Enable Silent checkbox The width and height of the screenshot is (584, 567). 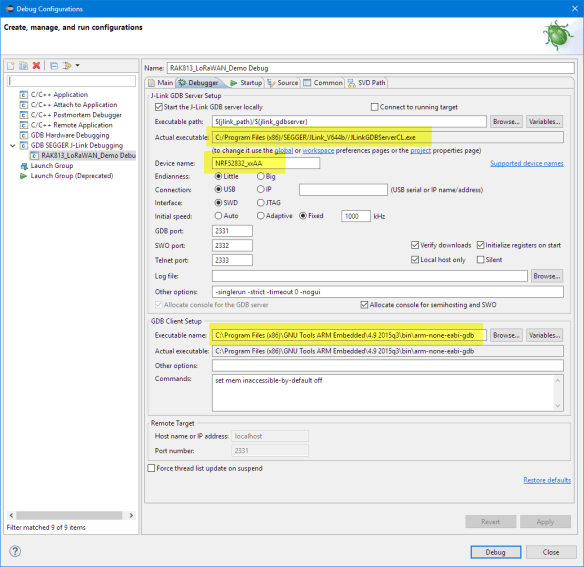pyautogui.click(x=480, y=260)
